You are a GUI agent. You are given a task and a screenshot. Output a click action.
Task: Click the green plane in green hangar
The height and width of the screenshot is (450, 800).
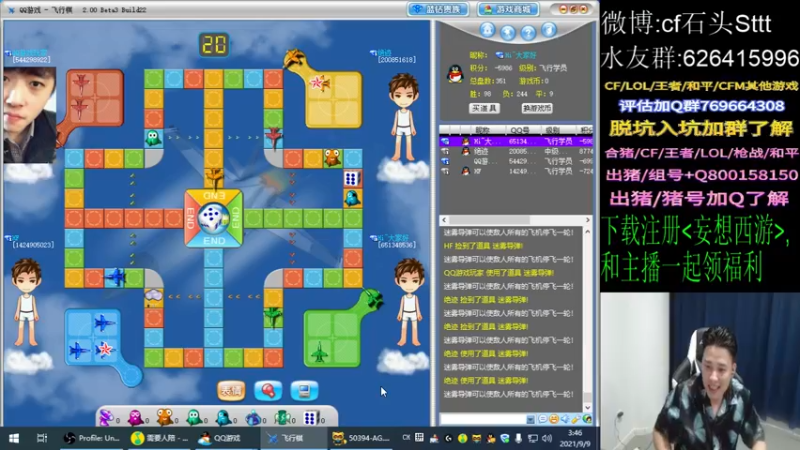pos(319,352)
